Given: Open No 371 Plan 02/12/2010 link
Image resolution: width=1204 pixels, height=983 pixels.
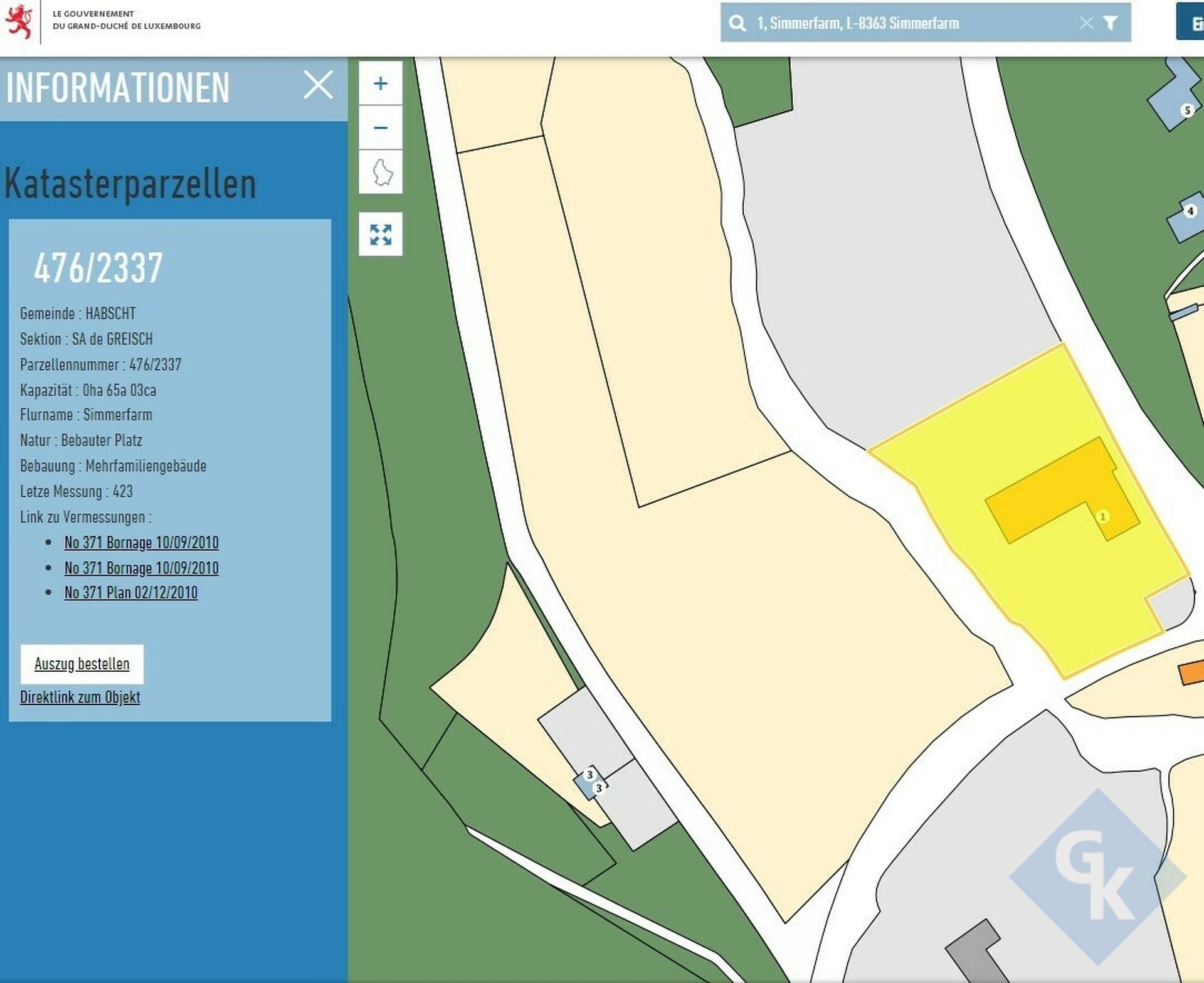Looking at the screenshot, I should [130, 592].
